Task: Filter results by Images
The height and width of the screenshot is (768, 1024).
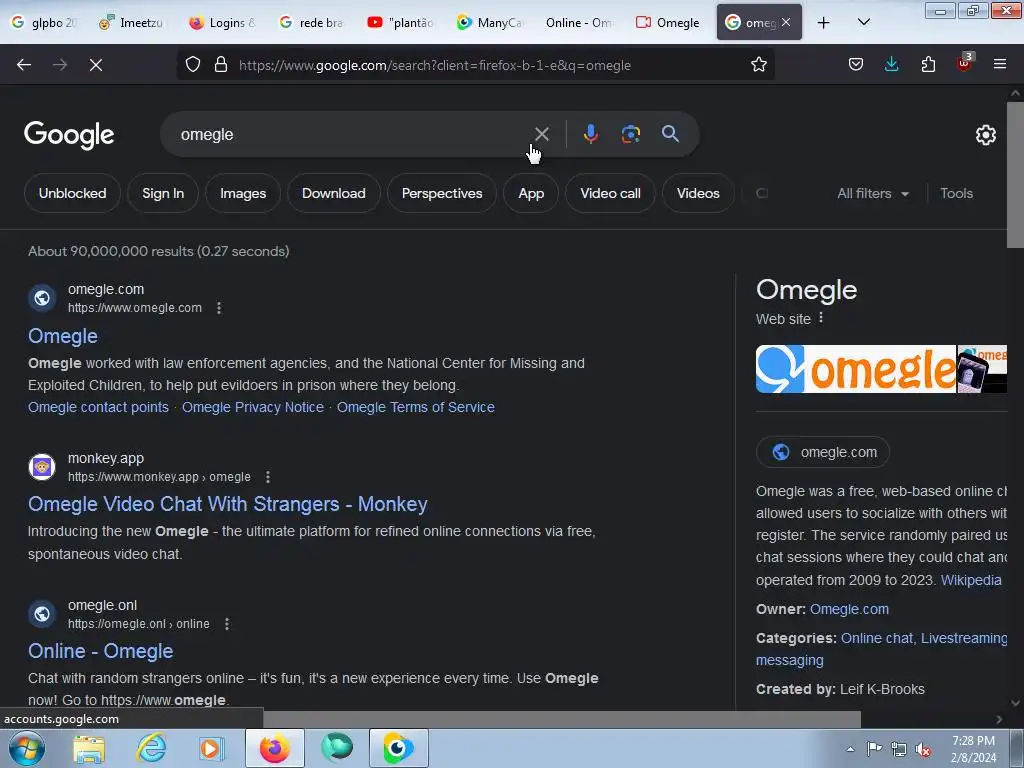Action: point(243,193)
